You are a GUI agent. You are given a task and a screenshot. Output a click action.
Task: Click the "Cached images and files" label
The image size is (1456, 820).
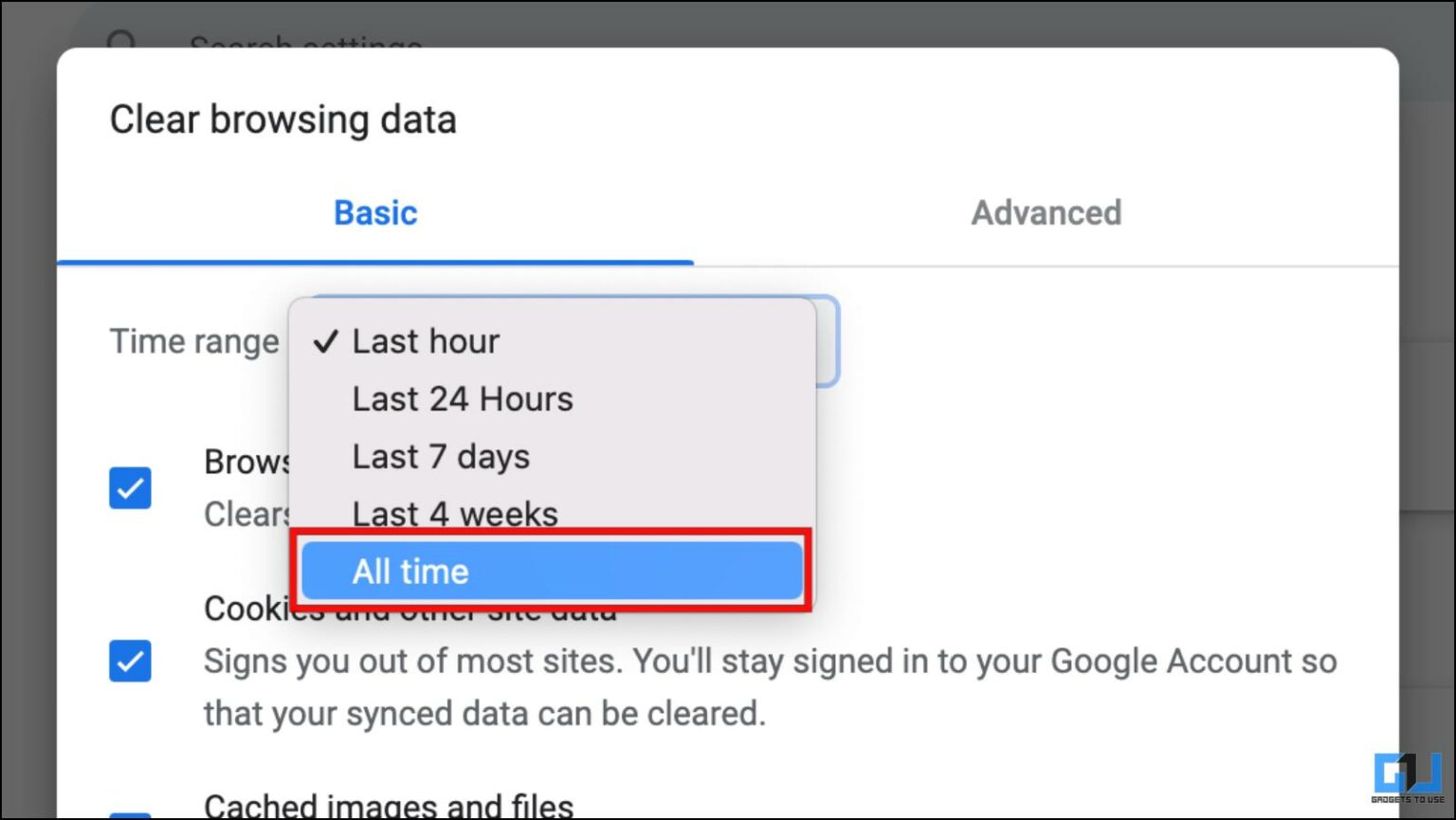coord(389,804)
